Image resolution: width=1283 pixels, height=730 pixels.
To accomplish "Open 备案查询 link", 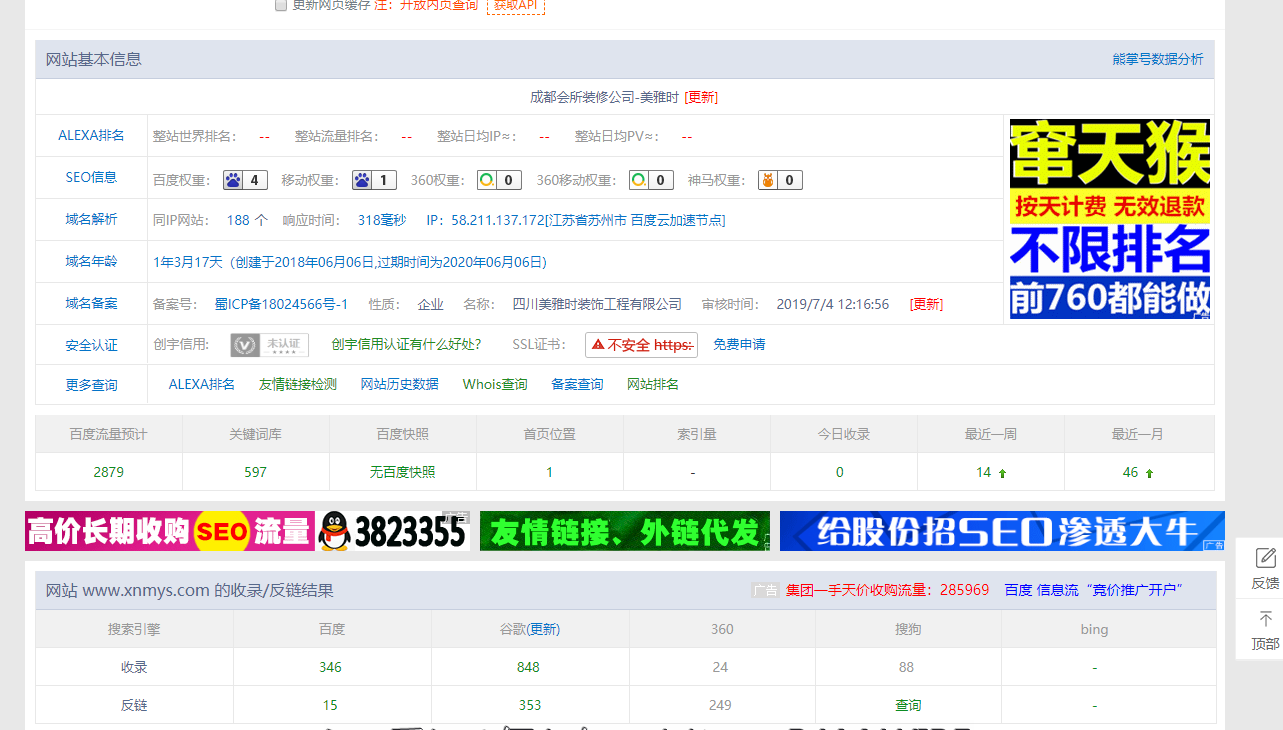I will [x=577, y=384].
